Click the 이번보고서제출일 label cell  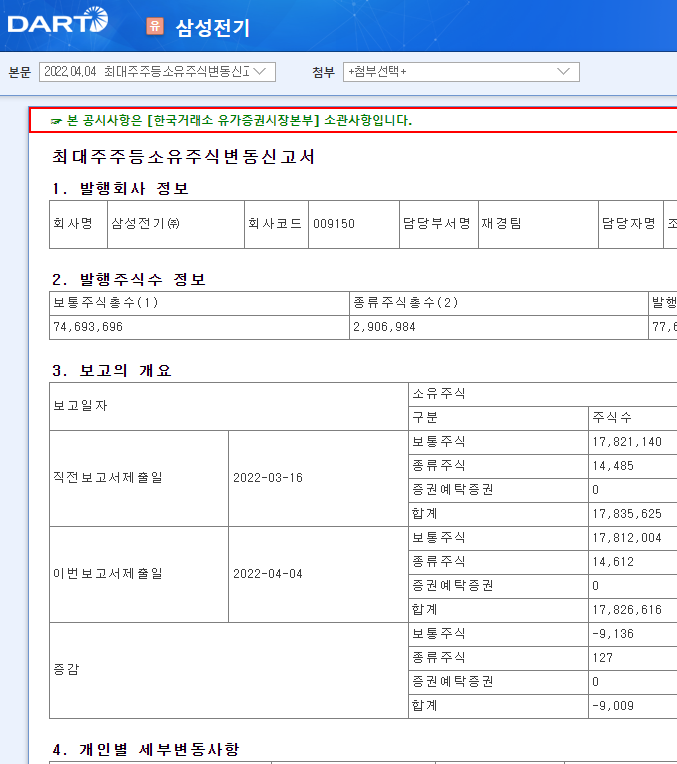pyautogui.click(x=139, y=574)
